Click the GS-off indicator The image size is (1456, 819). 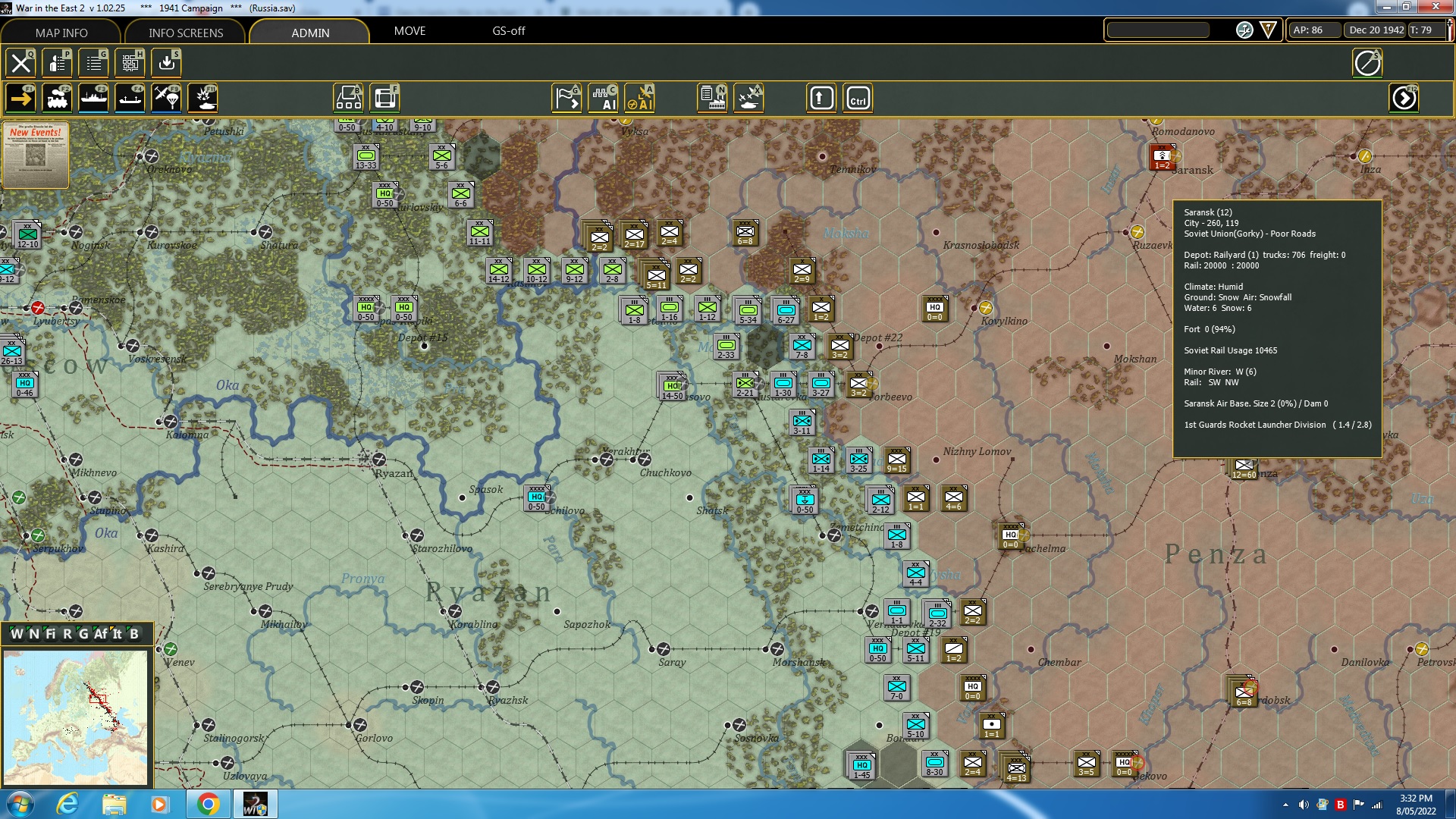tap(508, 31)
